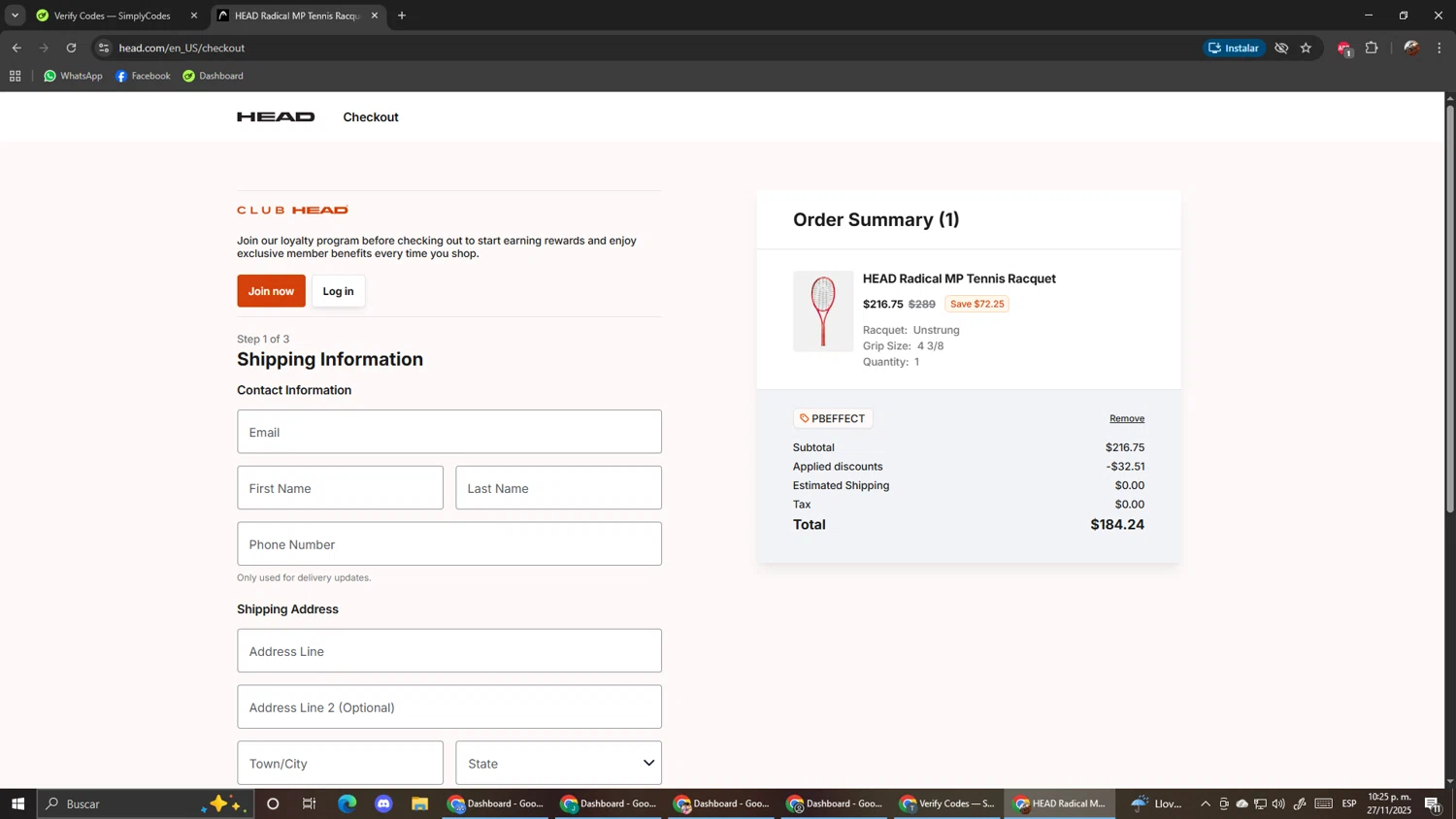Remove the applied PBEFFECT coupon
Screen dimensions: 1456x819
1127,419
